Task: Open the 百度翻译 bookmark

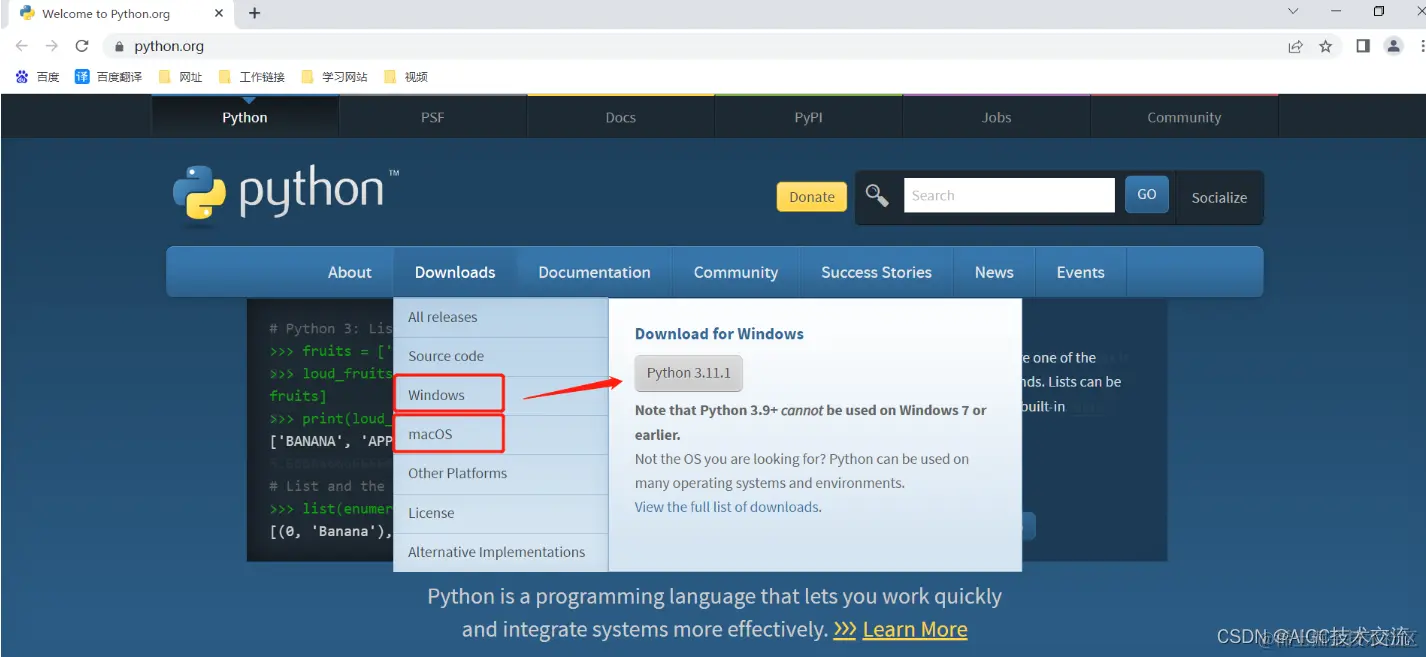Action: 108,77
